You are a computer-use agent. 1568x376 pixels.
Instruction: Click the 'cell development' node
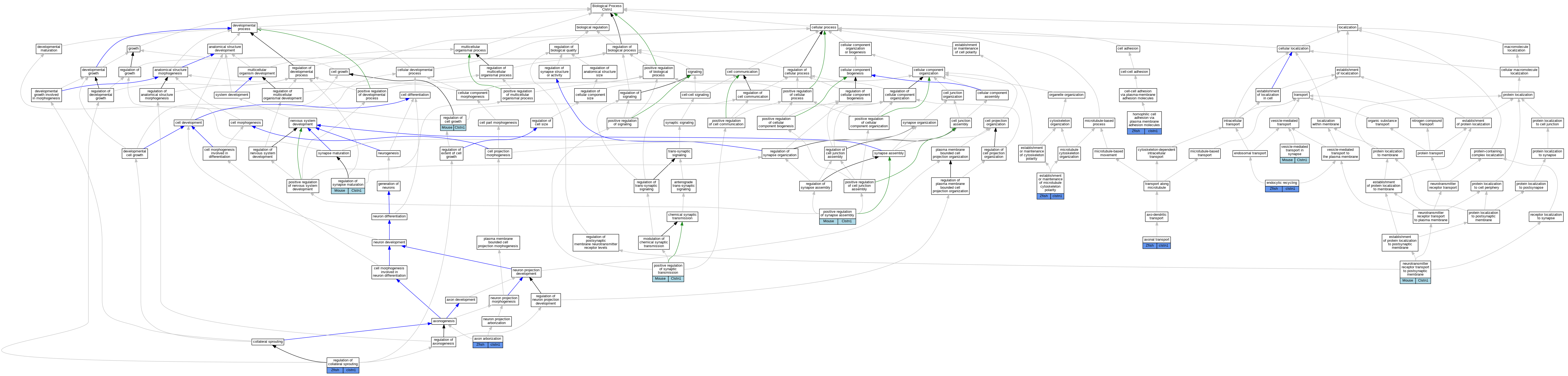pos(189,123)
